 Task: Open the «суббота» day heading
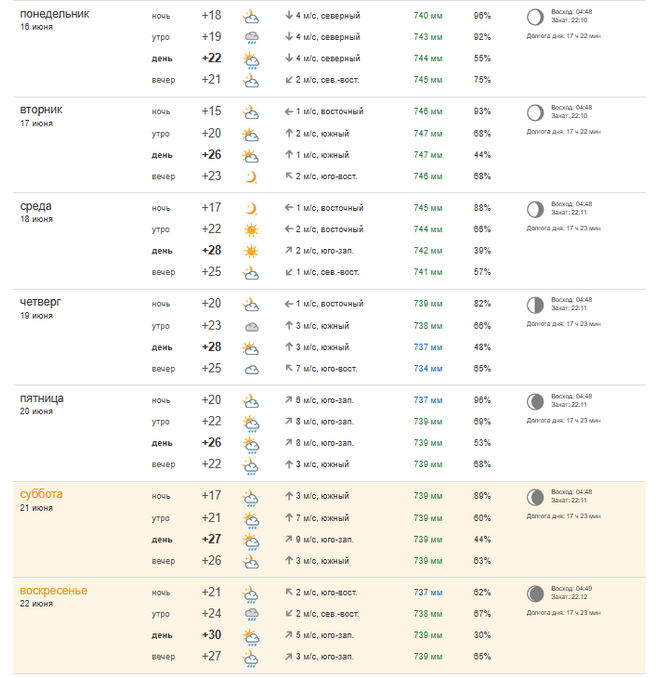[42, 494]
